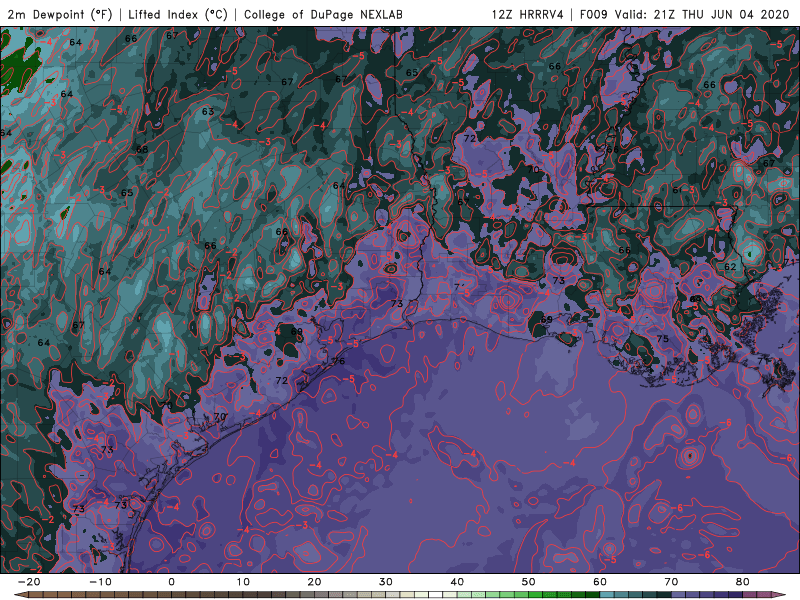Viewport: 800px width, 600px height.
Task: Click the right arrow end of the colorbar
Action: 778,595
